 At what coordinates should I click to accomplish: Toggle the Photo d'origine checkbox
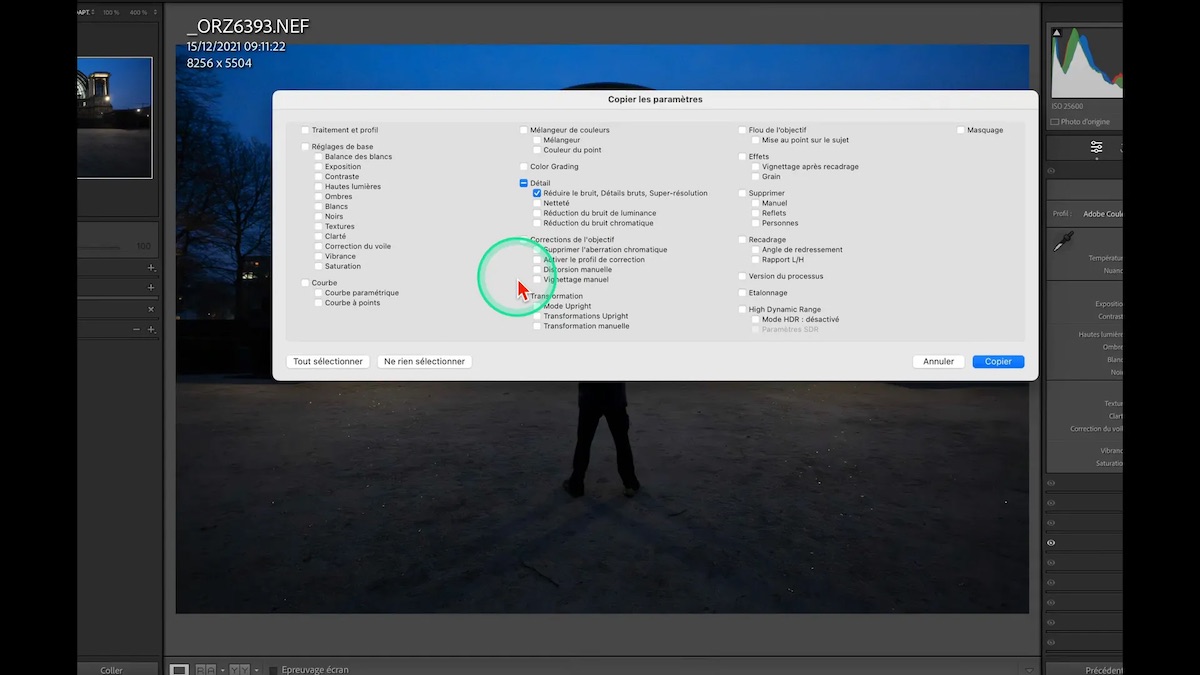click(x=1055, y=122)
